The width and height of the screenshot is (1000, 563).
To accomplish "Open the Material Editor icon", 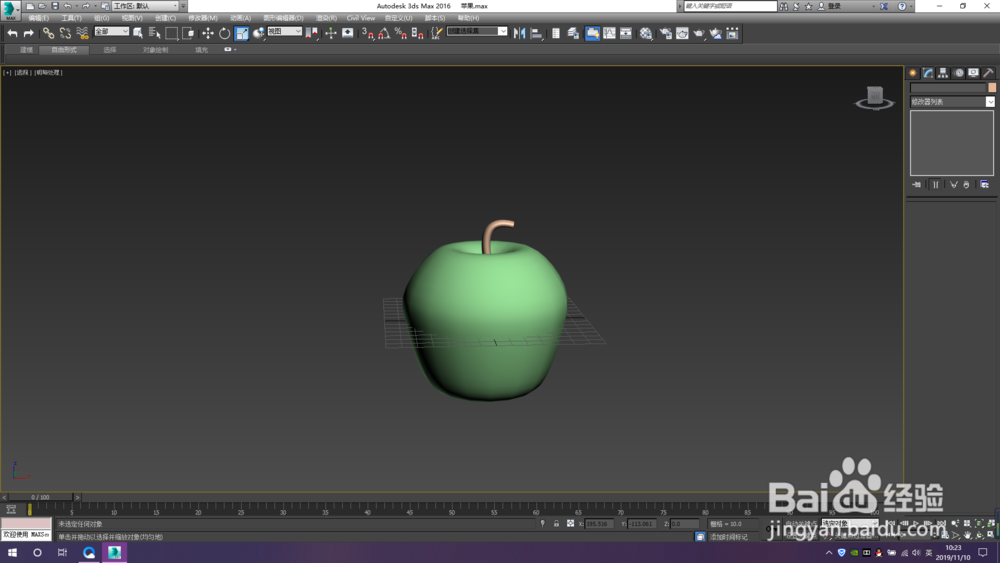I will 646,33.
